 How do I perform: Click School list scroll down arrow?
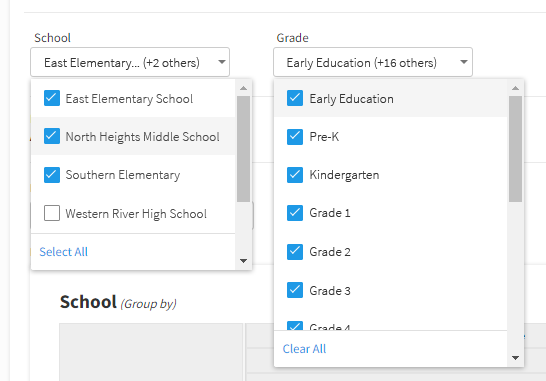point(243,261)
